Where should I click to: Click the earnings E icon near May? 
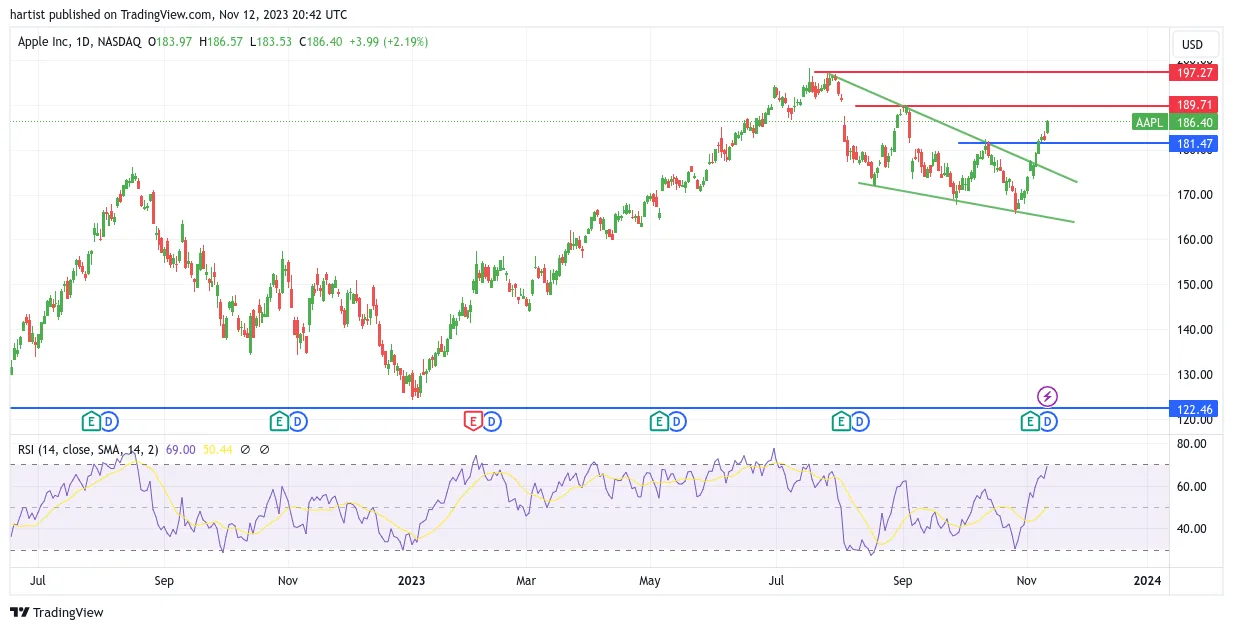click(x=659, y=422)
